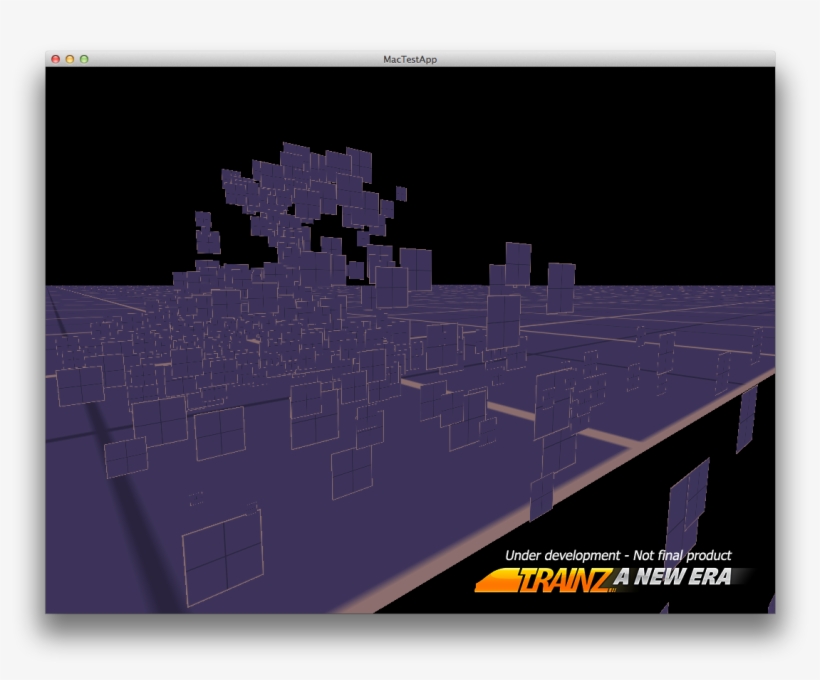Select the tall upright tile pair on the horizon
Screen dimensions: 820x680
click(x=518, y=265)
